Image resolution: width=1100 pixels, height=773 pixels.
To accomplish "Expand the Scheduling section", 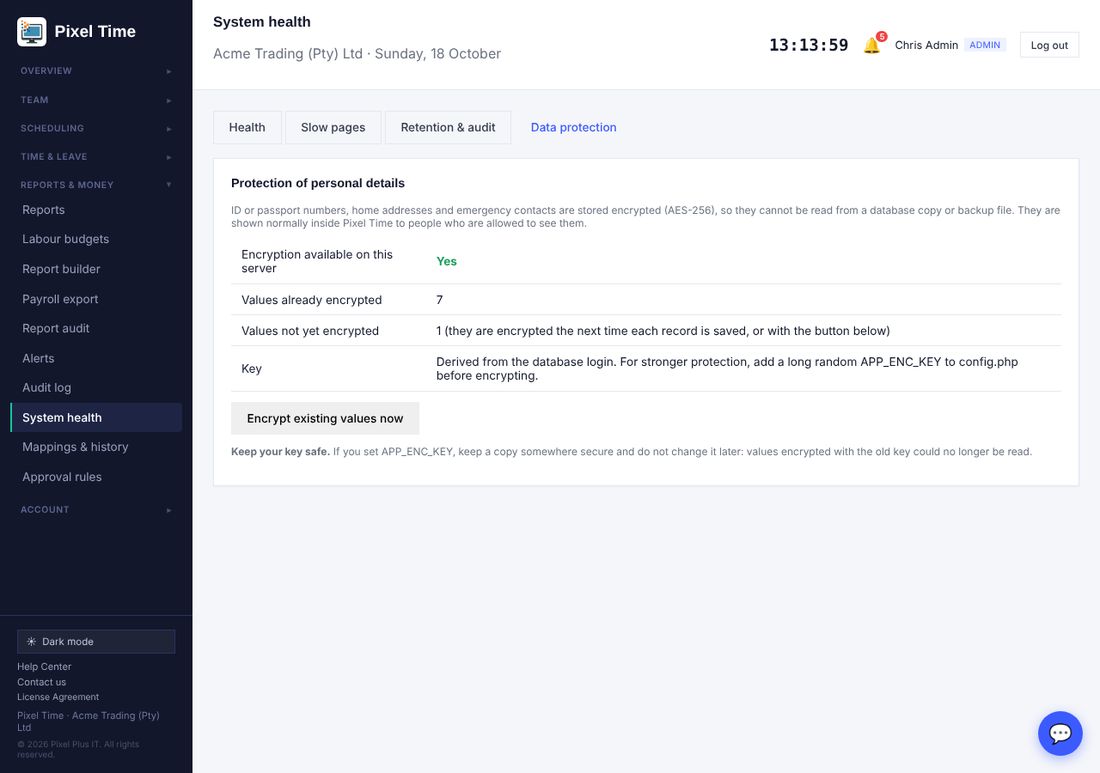I will [96, 128].
